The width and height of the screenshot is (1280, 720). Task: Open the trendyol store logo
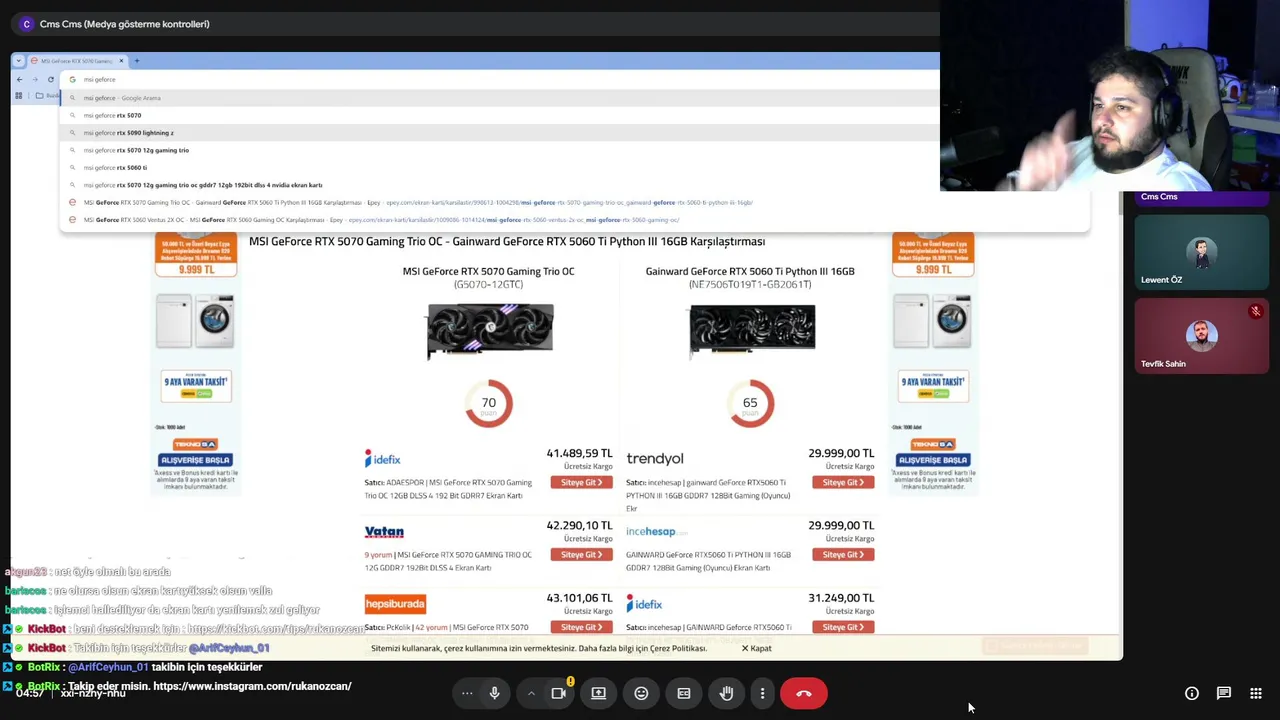point(655,458)
